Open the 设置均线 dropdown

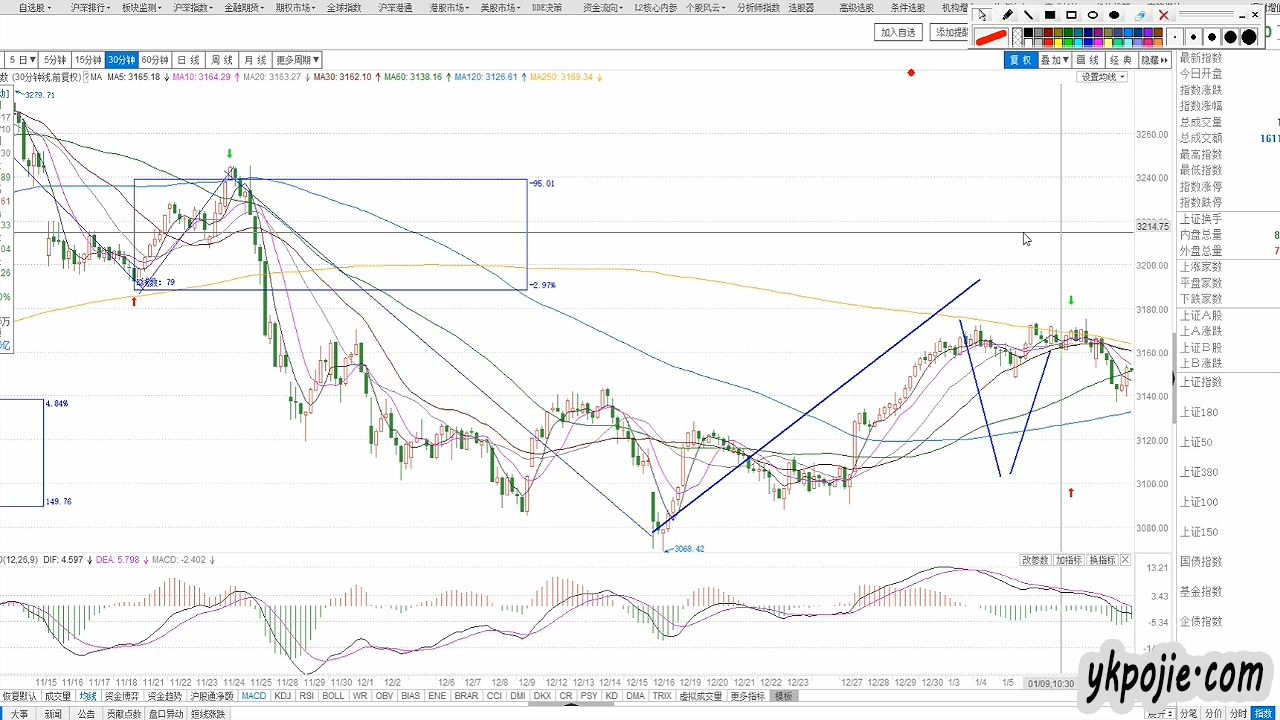(x=1103, y=77)
